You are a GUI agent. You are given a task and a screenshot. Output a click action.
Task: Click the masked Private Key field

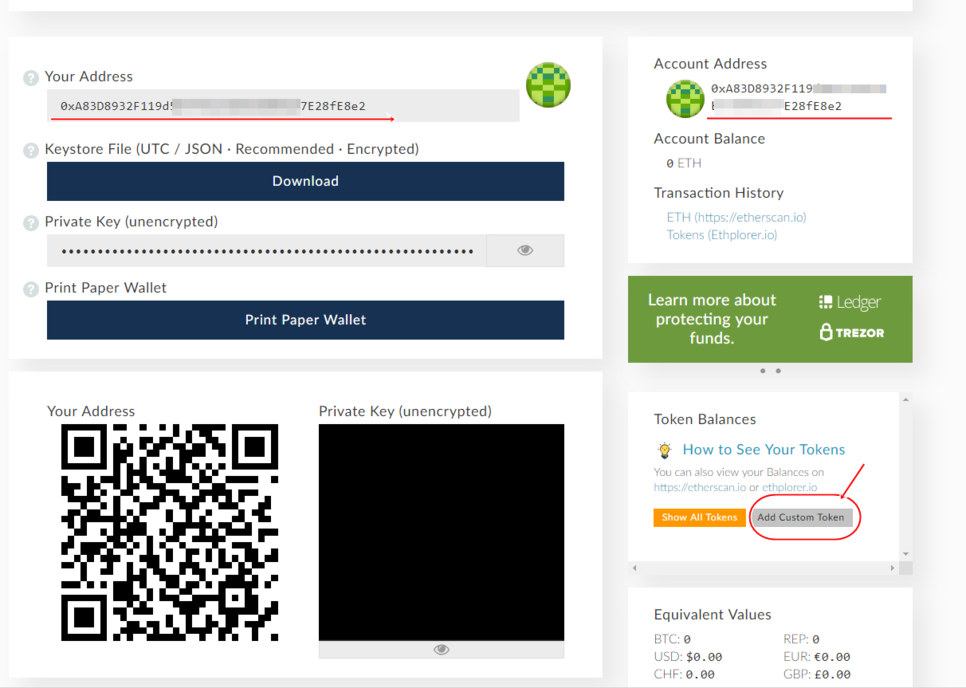[267, 250]
